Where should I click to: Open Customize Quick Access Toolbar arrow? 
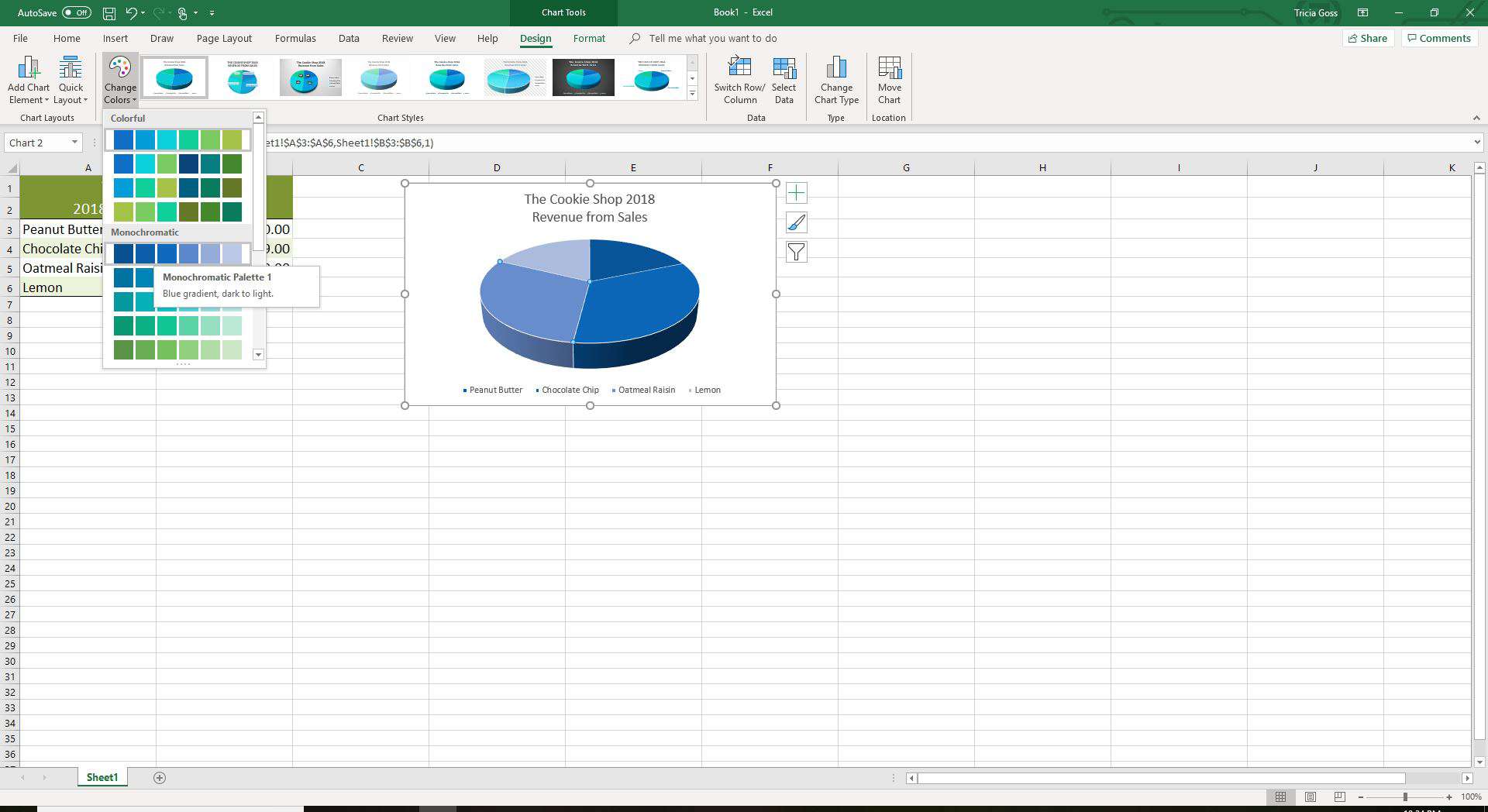[x=212, y=13]
